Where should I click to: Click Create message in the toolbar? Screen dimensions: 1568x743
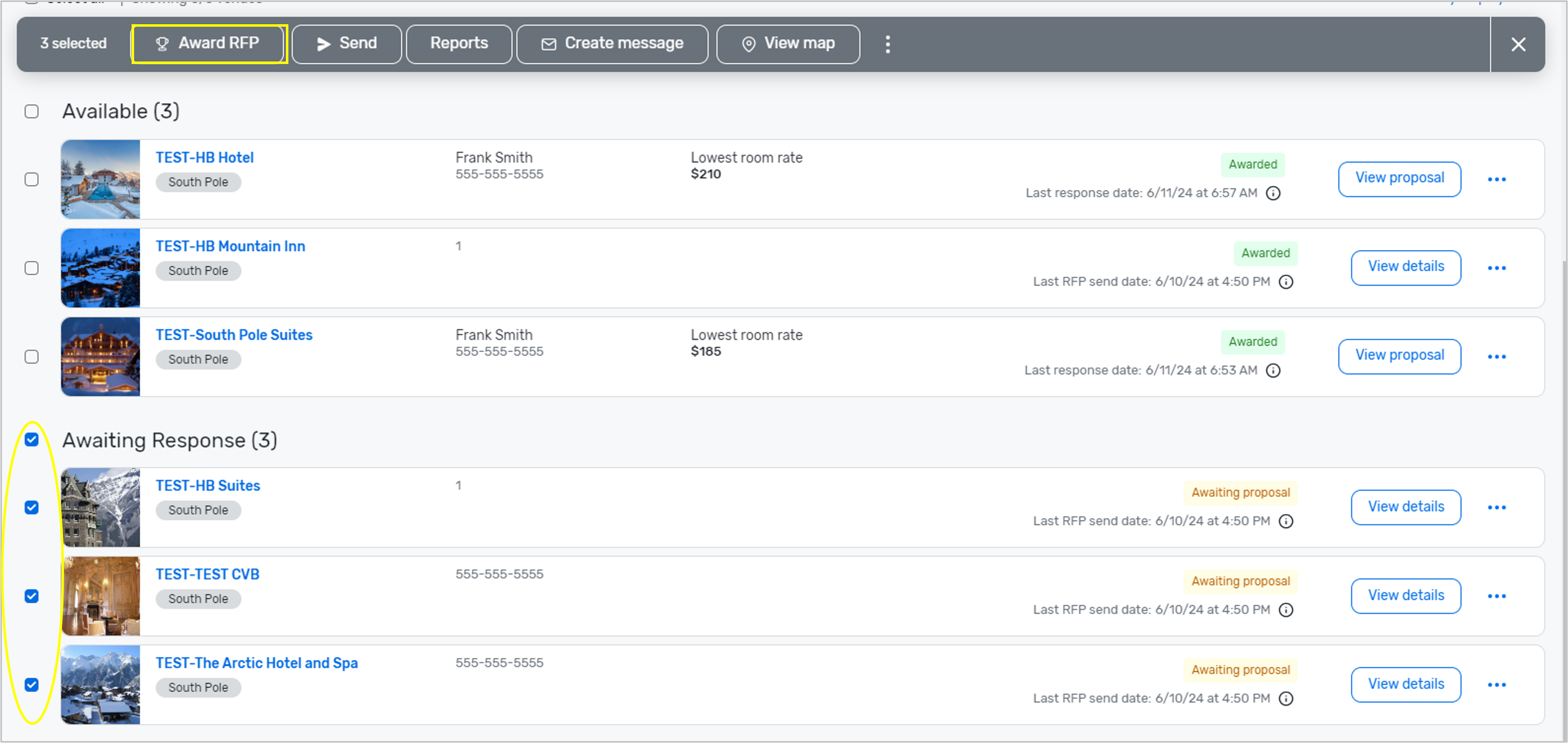point(612,44)
